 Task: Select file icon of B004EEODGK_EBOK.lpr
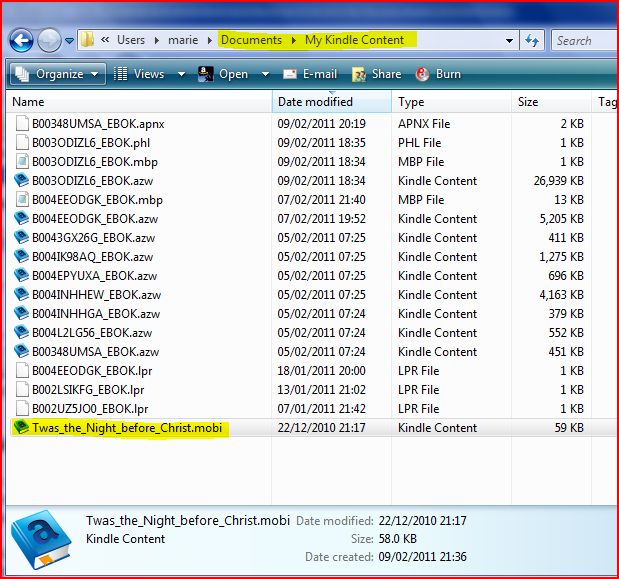[22, 370]
